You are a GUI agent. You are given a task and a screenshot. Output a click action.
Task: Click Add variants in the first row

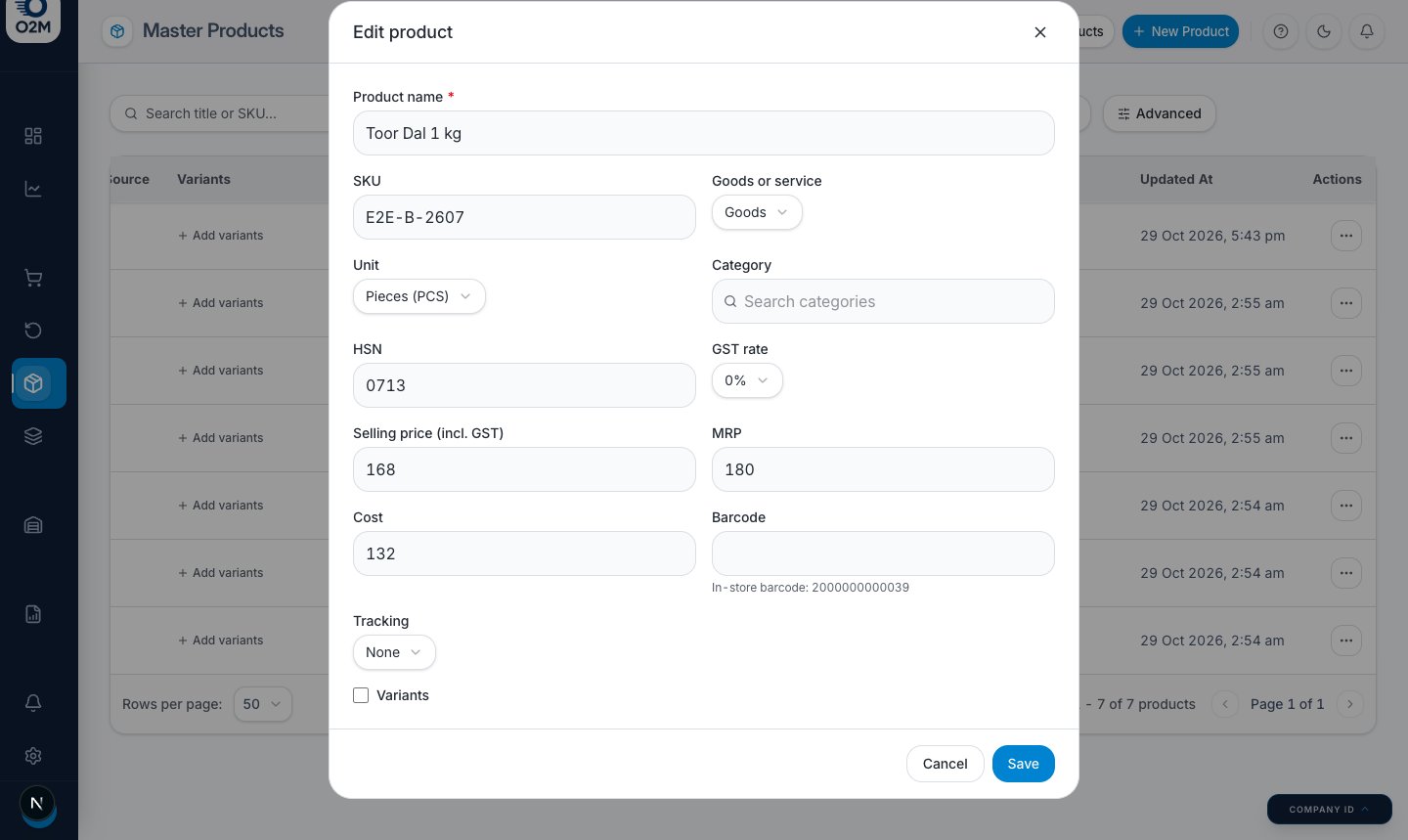[221, 236]
